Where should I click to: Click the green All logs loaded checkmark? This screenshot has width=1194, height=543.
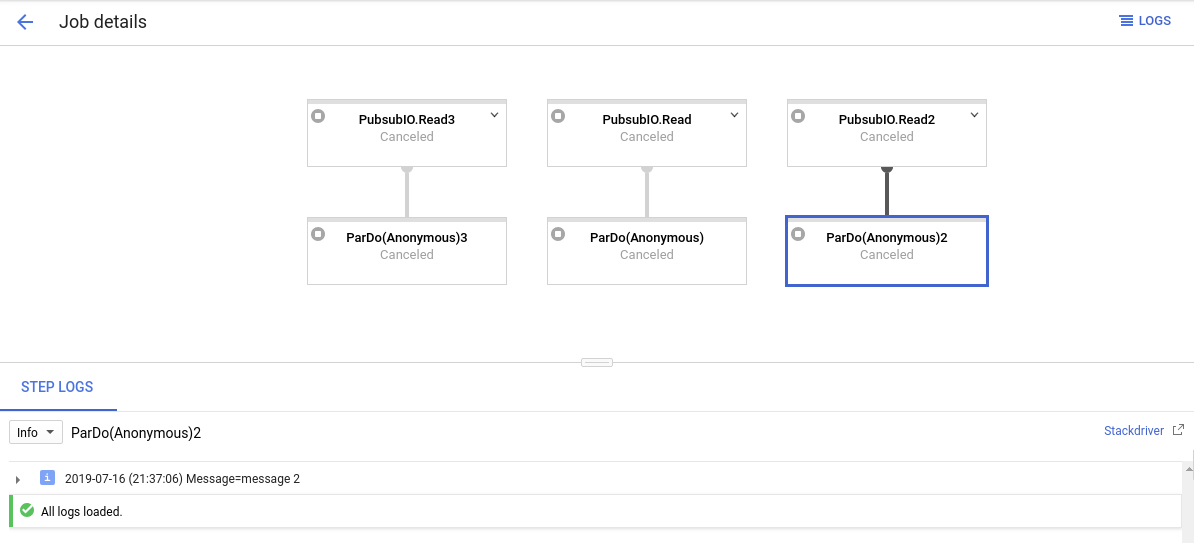pyautogui.click(x=27, y=511)
